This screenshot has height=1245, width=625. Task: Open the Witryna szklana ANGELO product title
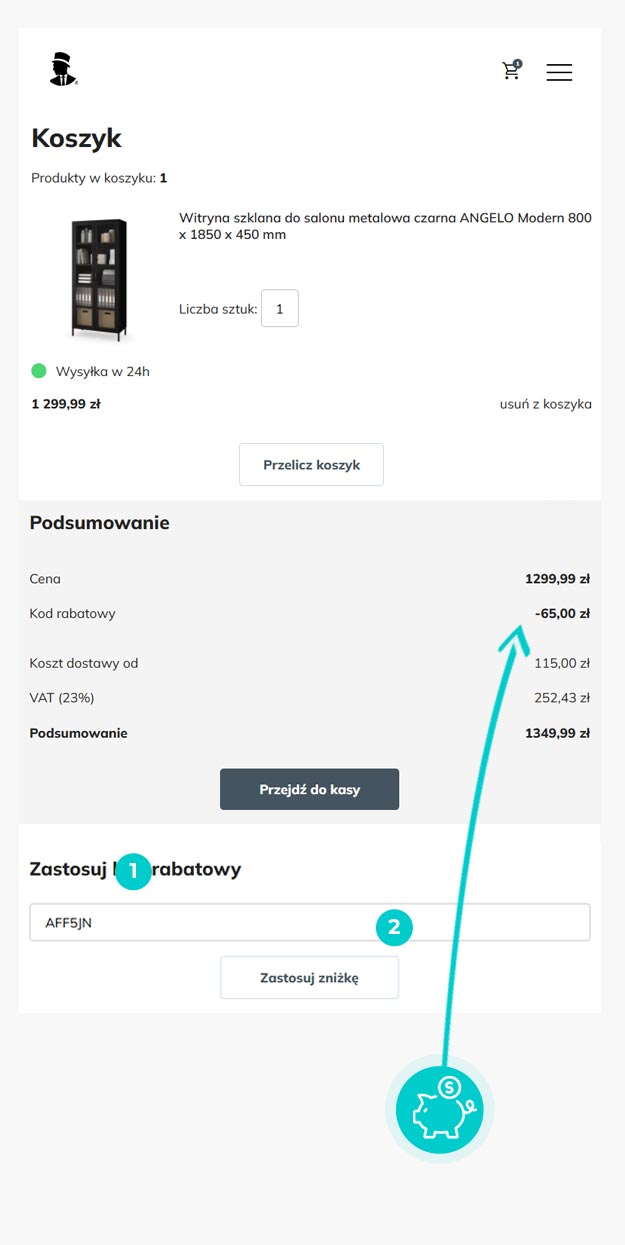(385, 226)
